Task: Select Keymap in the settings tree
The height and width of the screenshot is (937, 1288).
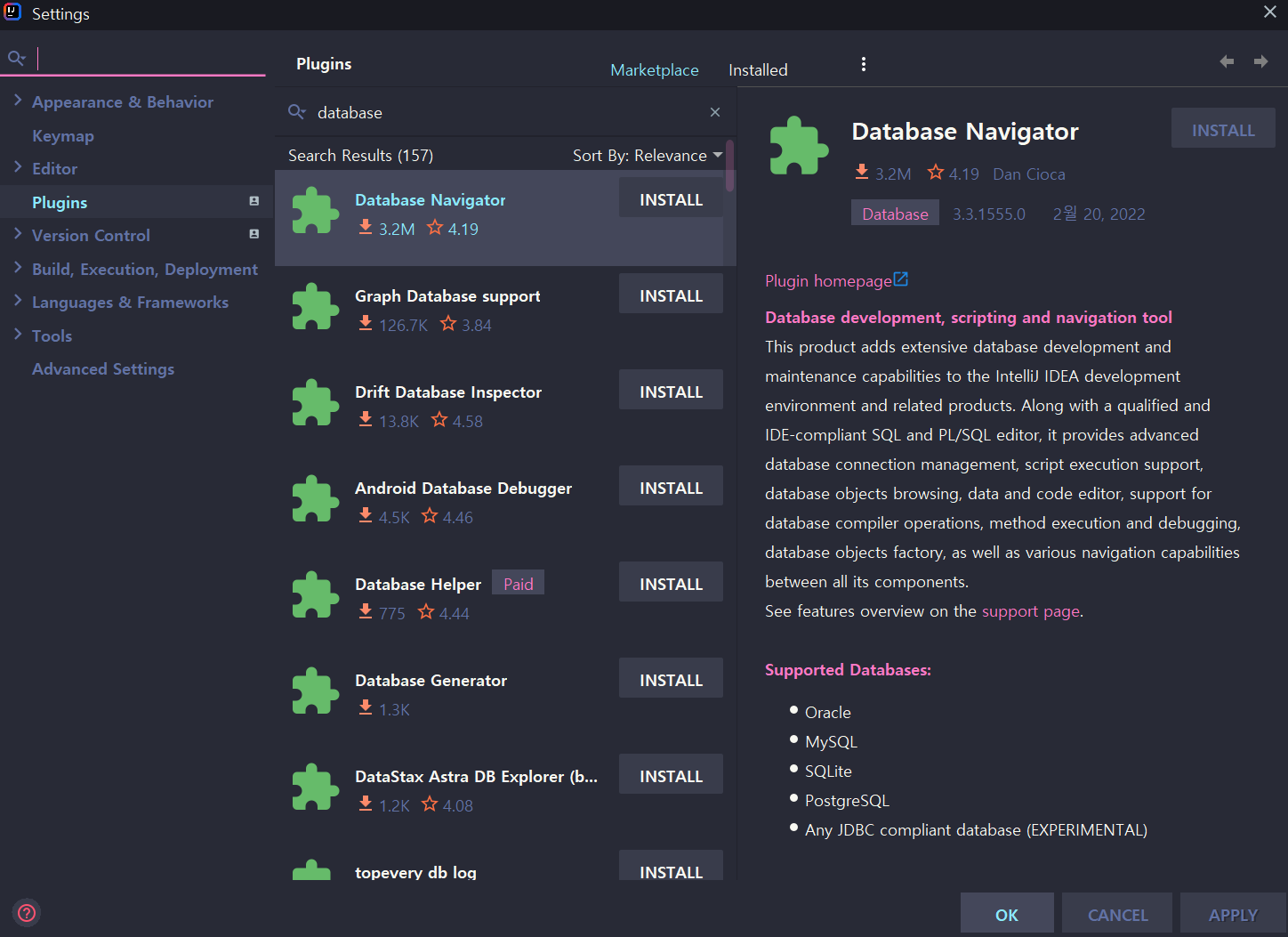Action: [63, 135]
